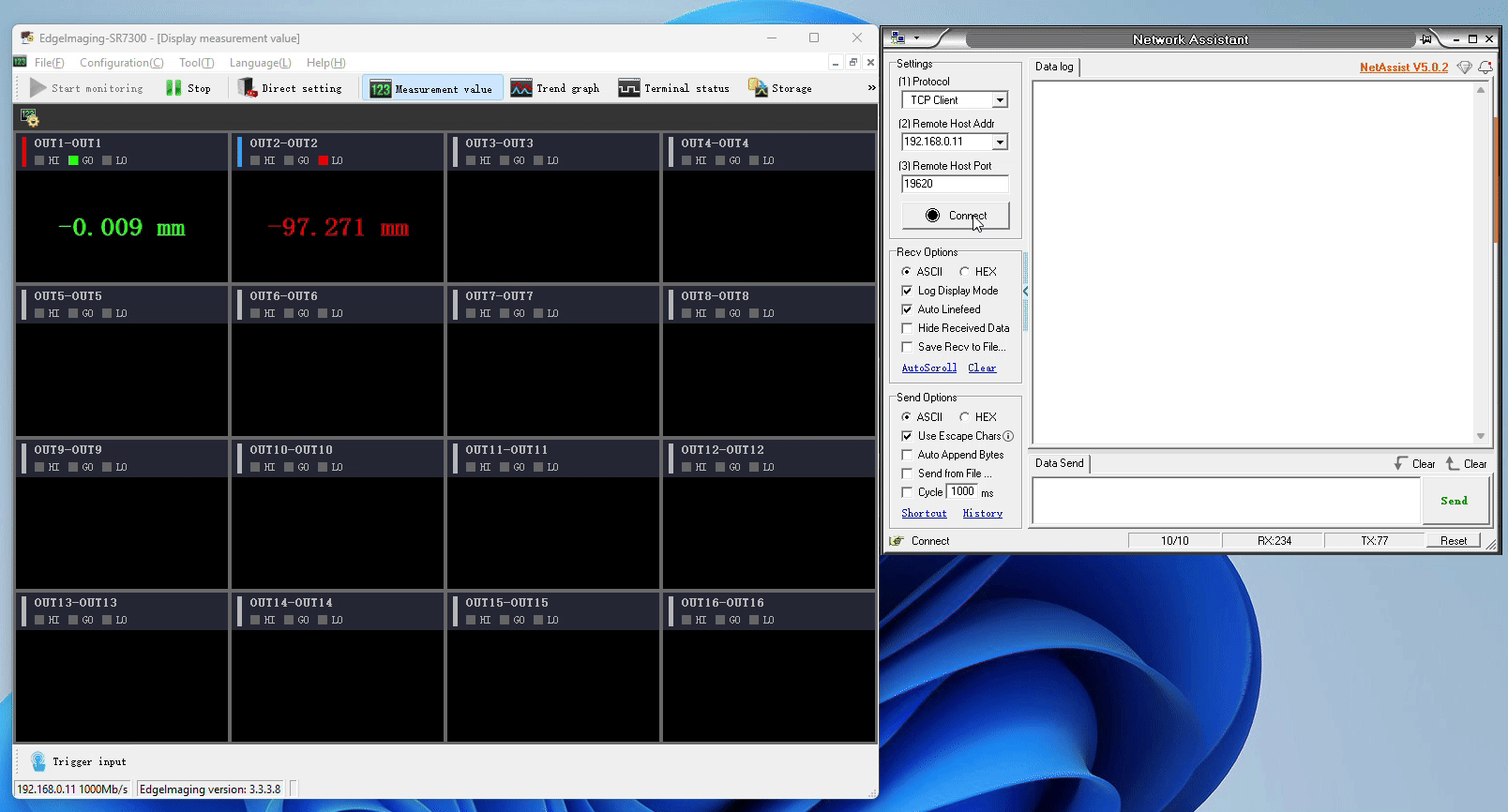Viewport: 1508px width, 812px height.
Task: Click the Clear send arrow icon
Action: pyautogui.click(x=1452, y=463)
